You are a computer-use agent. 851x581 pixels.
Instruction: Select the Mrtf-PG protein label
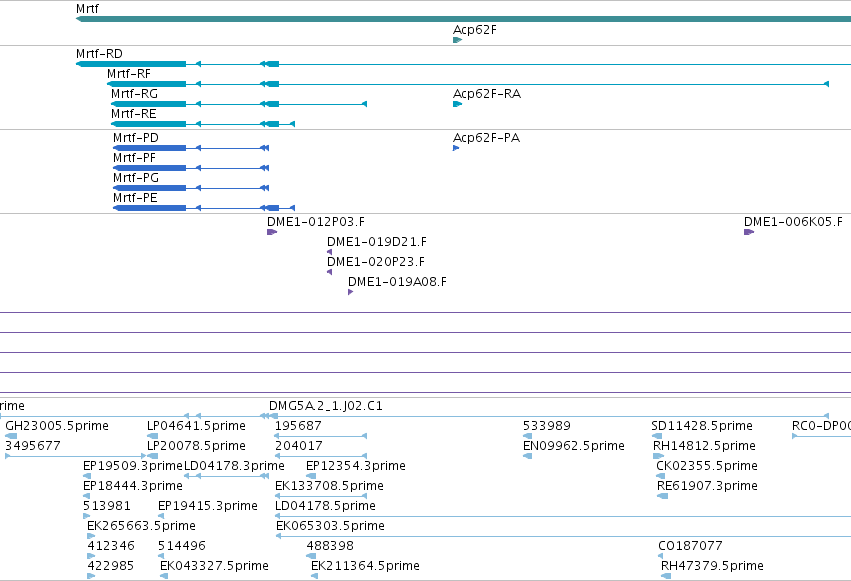click(x=136, y=178)
